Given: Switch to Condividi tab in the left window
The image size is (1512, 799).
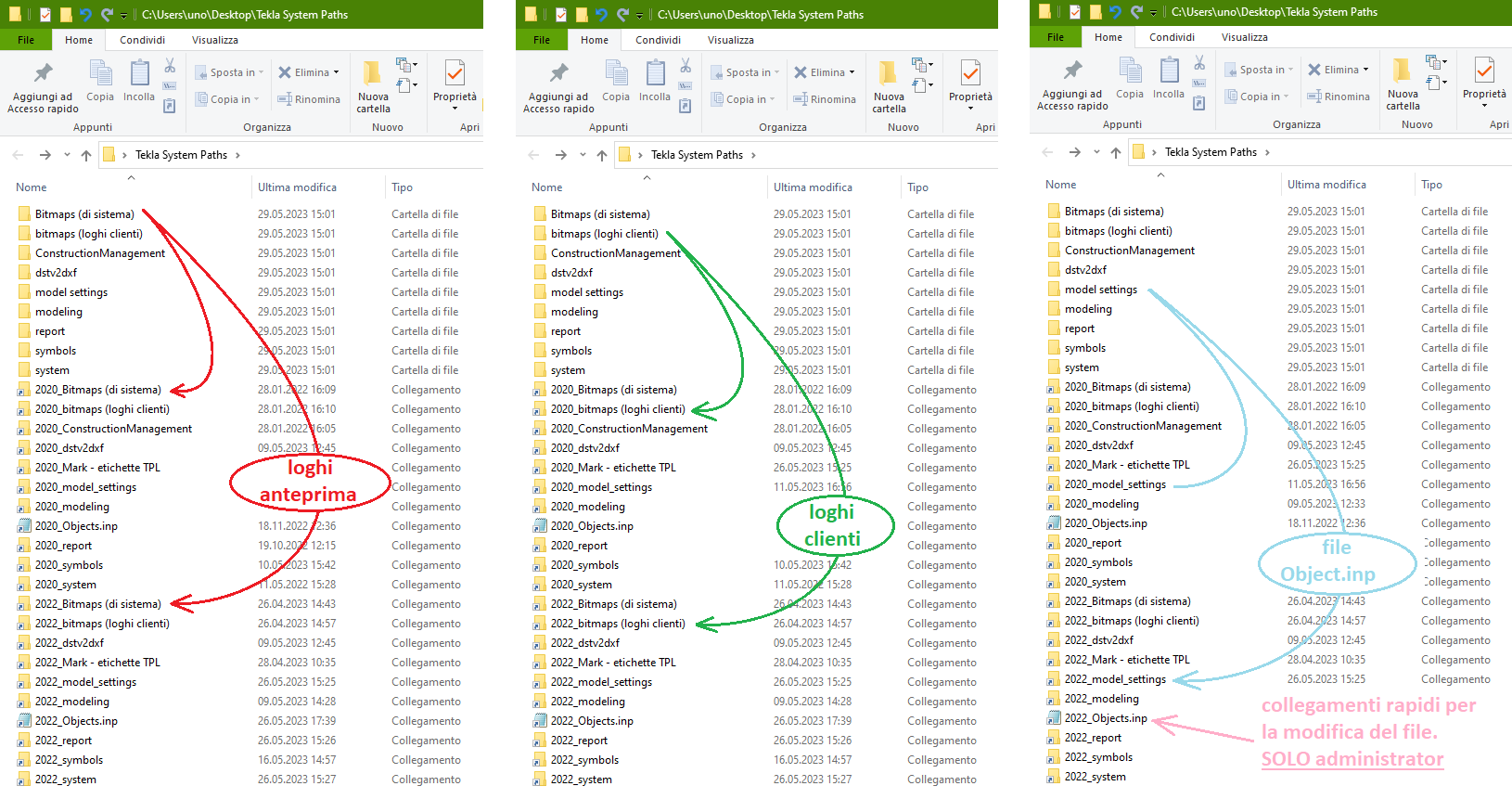Looking at the screenshot, I should coord(142,40).
